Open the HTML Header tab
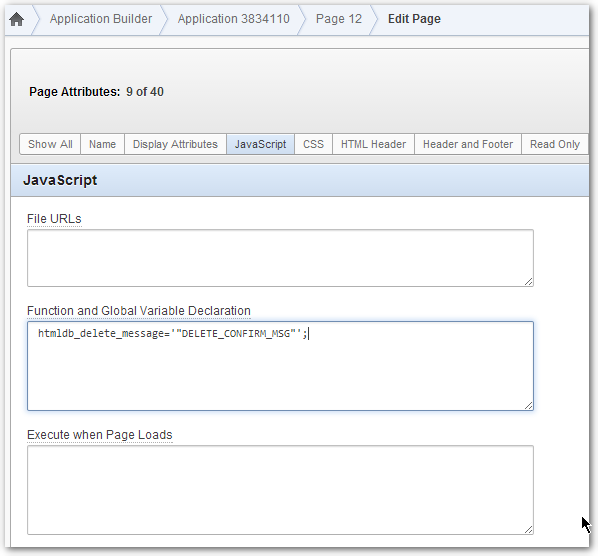This screenshot has width=598, height=556. (373, 144)
